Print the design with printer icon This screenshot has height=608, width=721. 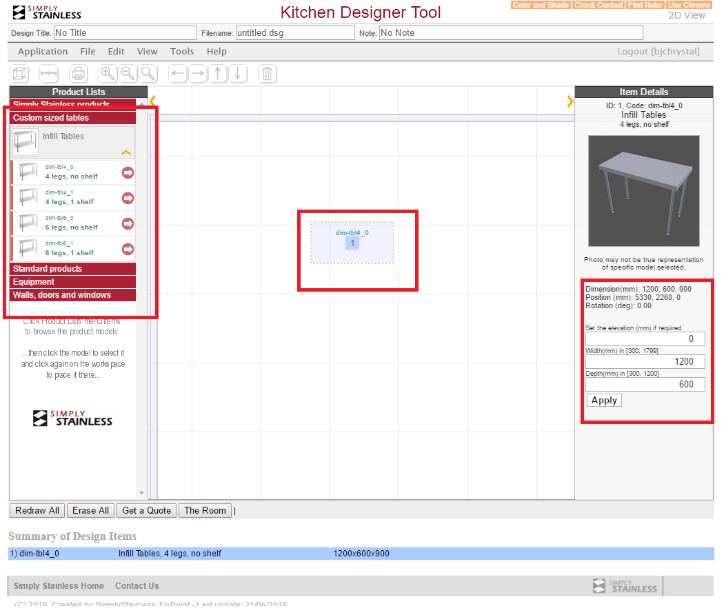pos(78,74)
